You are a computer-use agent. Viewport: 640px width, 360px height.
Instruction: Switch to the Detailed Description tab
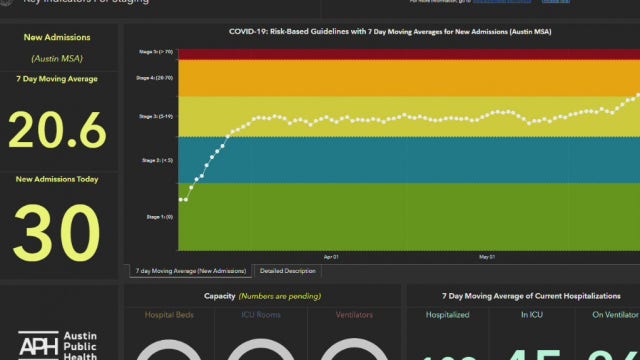click(288, 271)
